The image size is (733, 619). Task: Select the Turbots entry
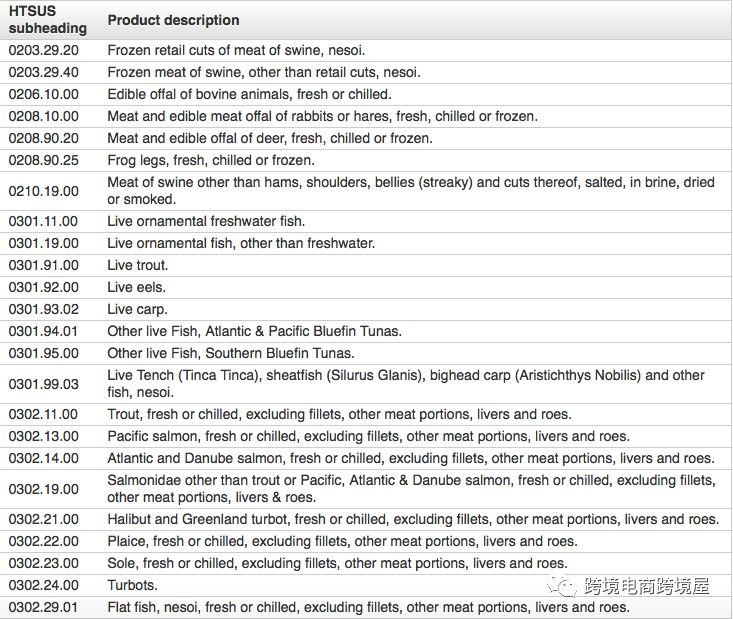(x=132, y=585)
